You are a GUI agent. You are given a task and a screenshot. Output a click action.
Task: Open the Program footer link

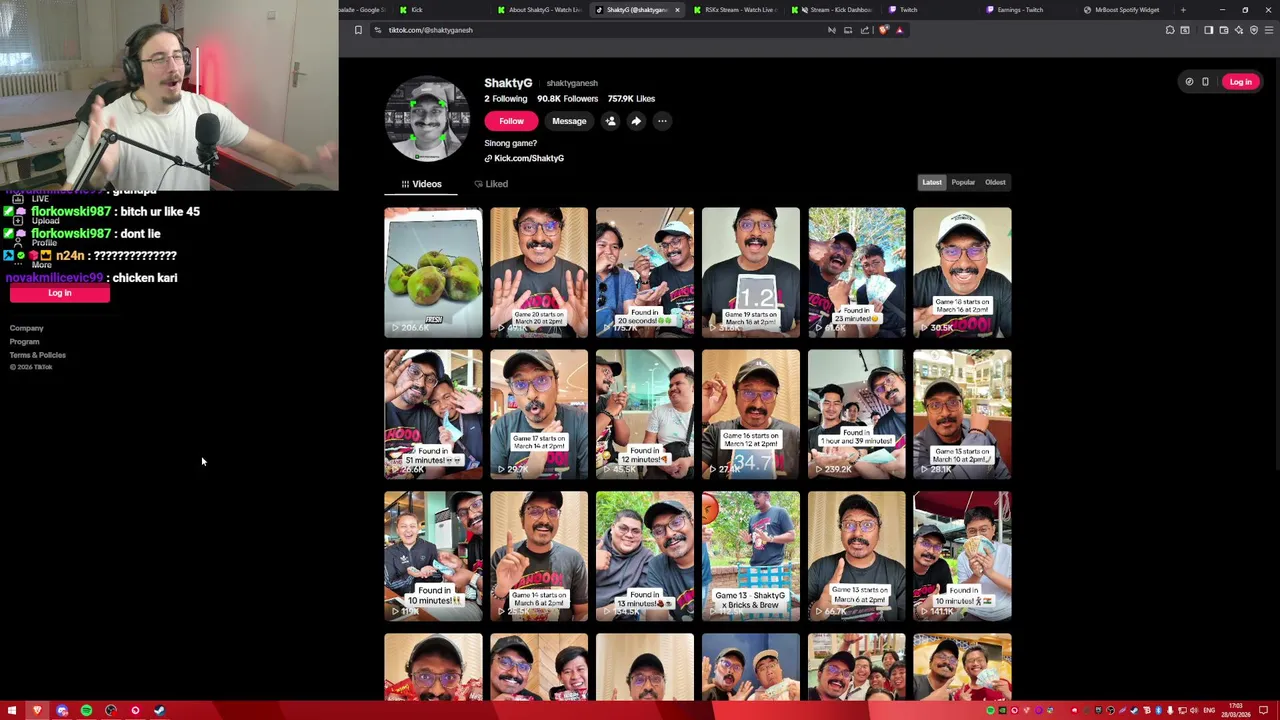click(25, 341)
